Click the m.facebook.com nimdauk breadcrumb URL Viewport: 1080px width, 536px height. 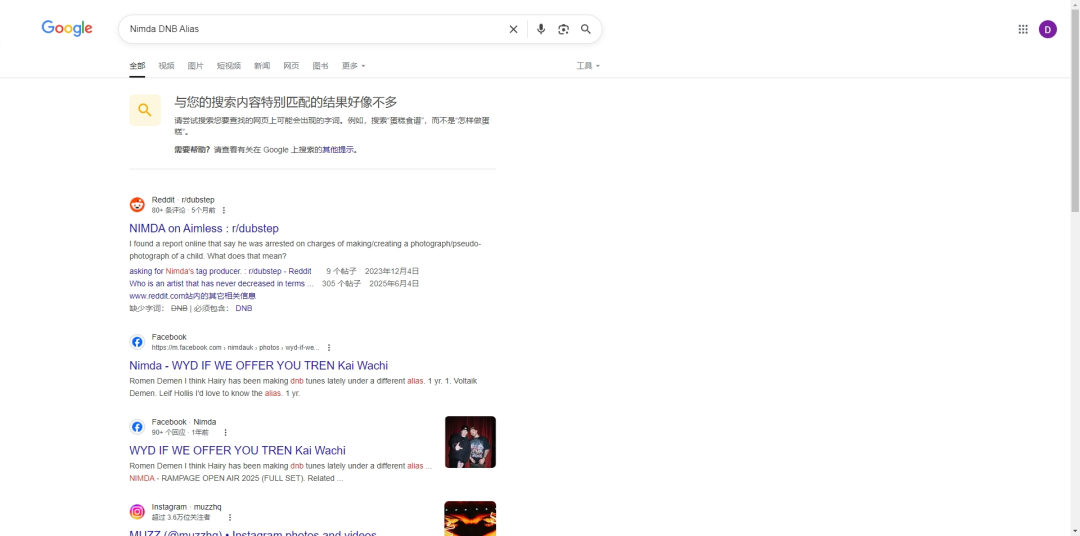pos(236,347)
